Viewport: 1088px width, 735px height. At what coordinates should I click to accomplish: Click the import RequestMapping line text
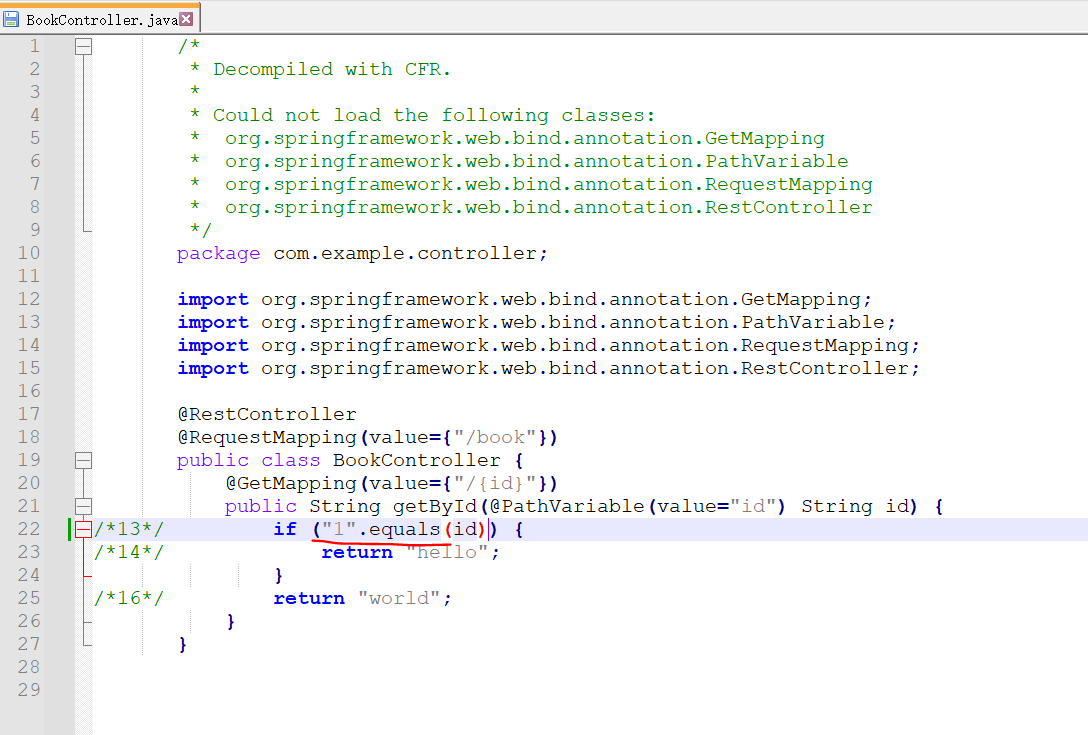click(x=548, y=345)
